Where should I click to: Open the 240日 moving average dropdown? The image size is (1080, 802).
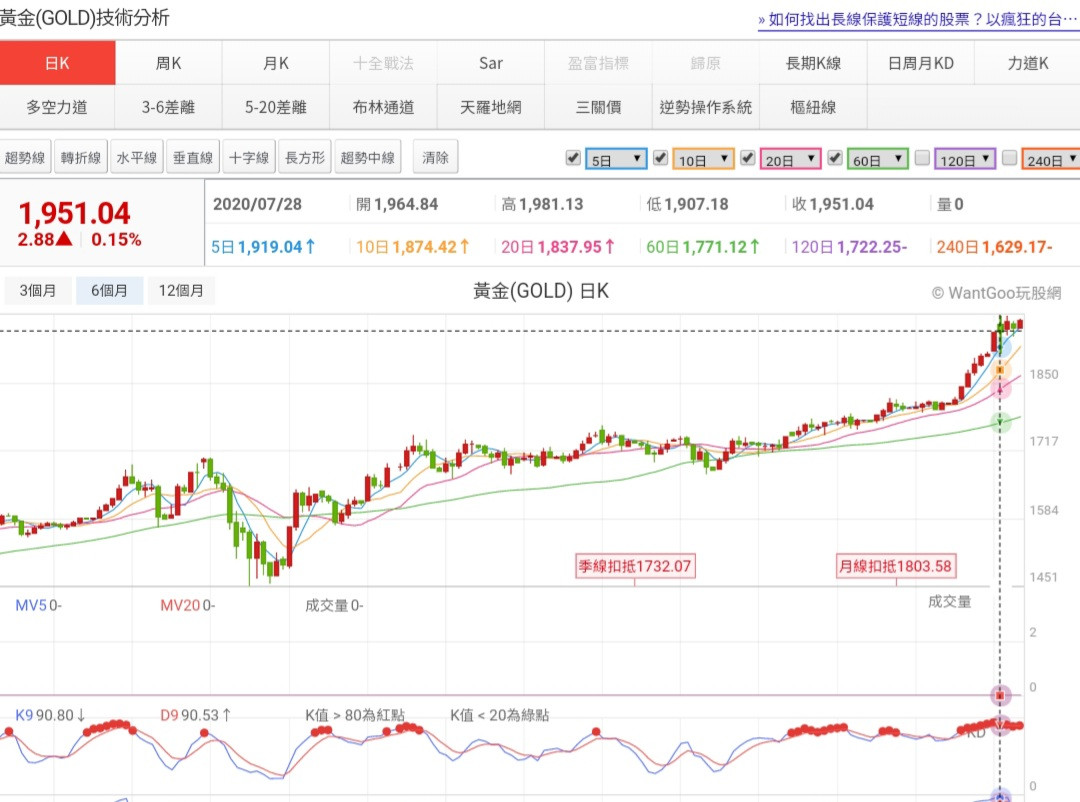(x=1051, y=159)
